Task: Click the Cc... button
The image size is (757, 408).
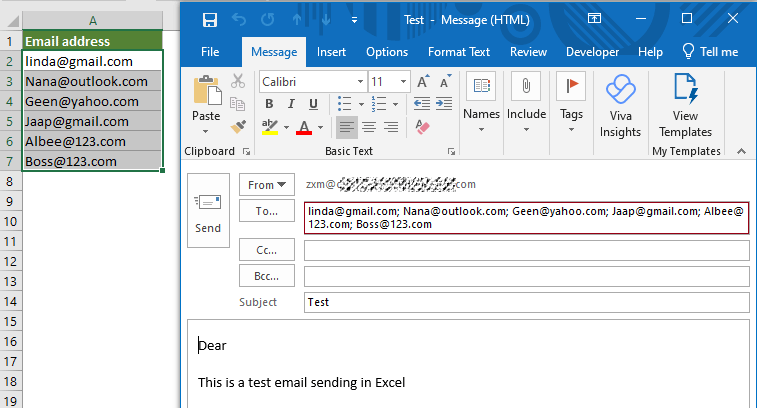Action: 266,250
